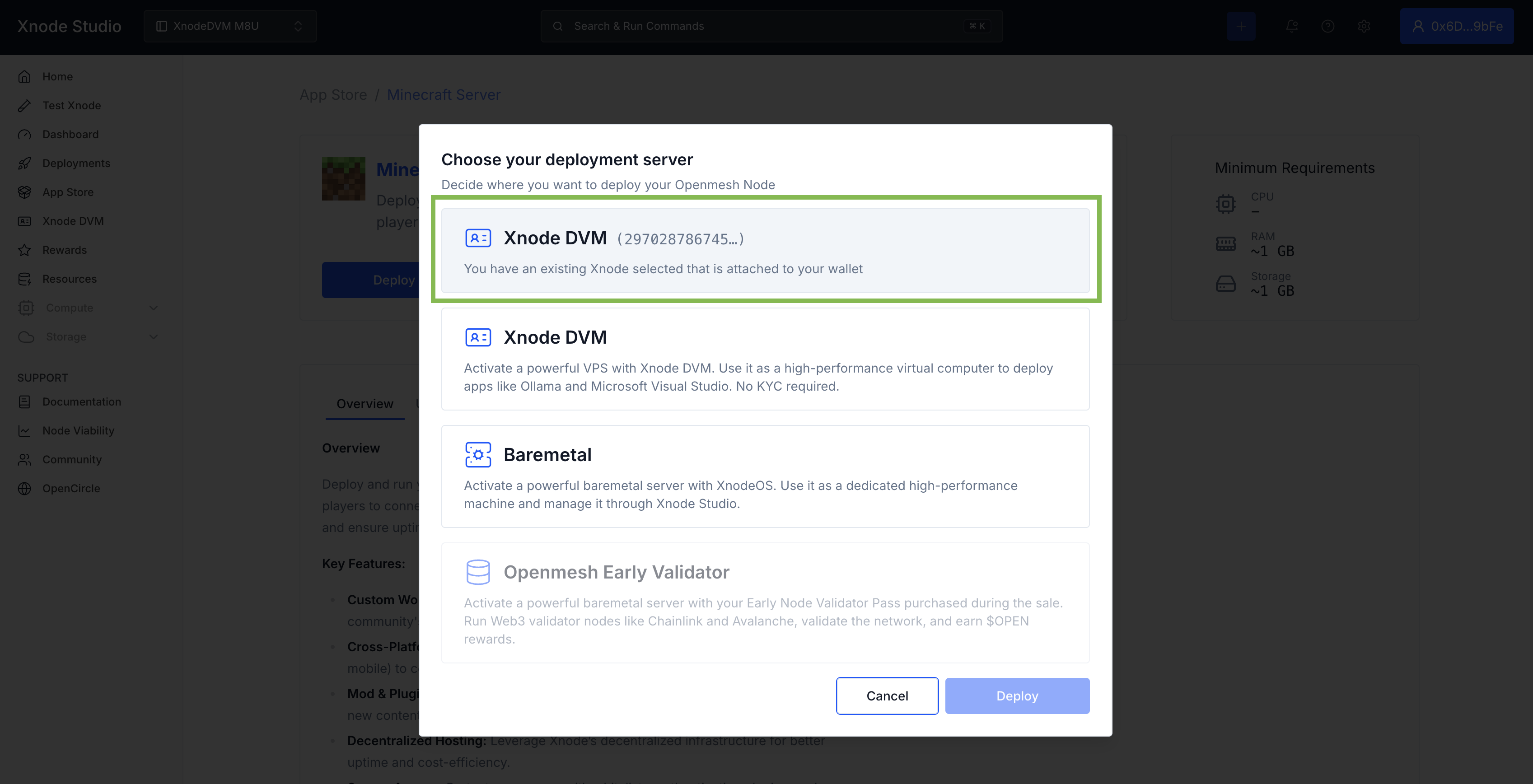
Task: Open App Store in sidebar menu
Action: tap(68, 192)
